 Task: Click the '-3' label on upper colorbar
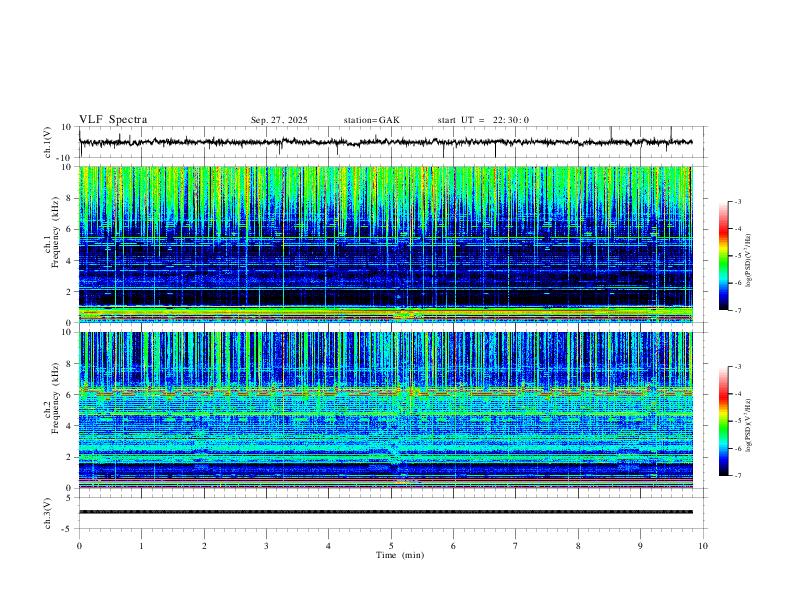click(737, 201)
